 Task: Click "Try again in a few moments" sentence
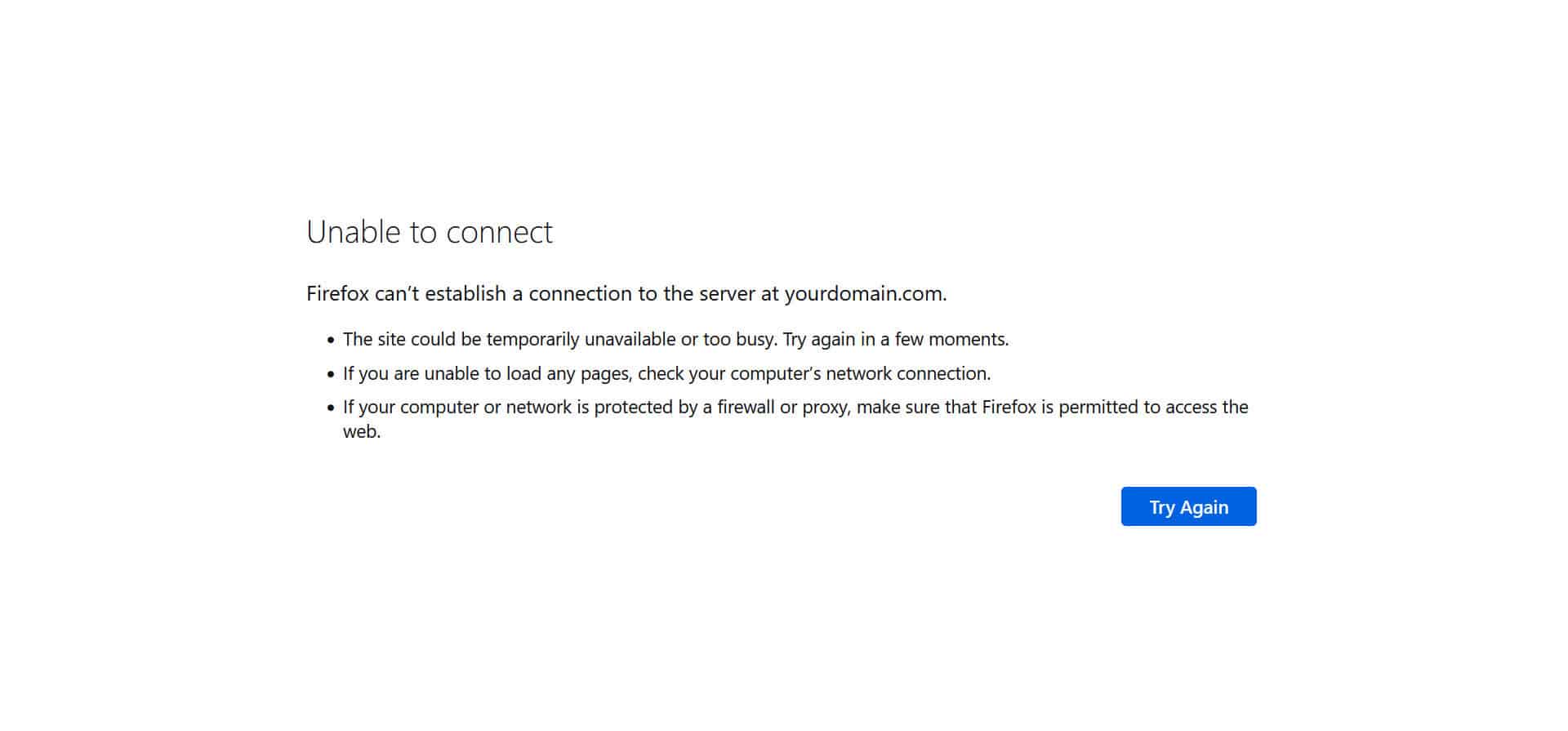[x=895, y=340]
